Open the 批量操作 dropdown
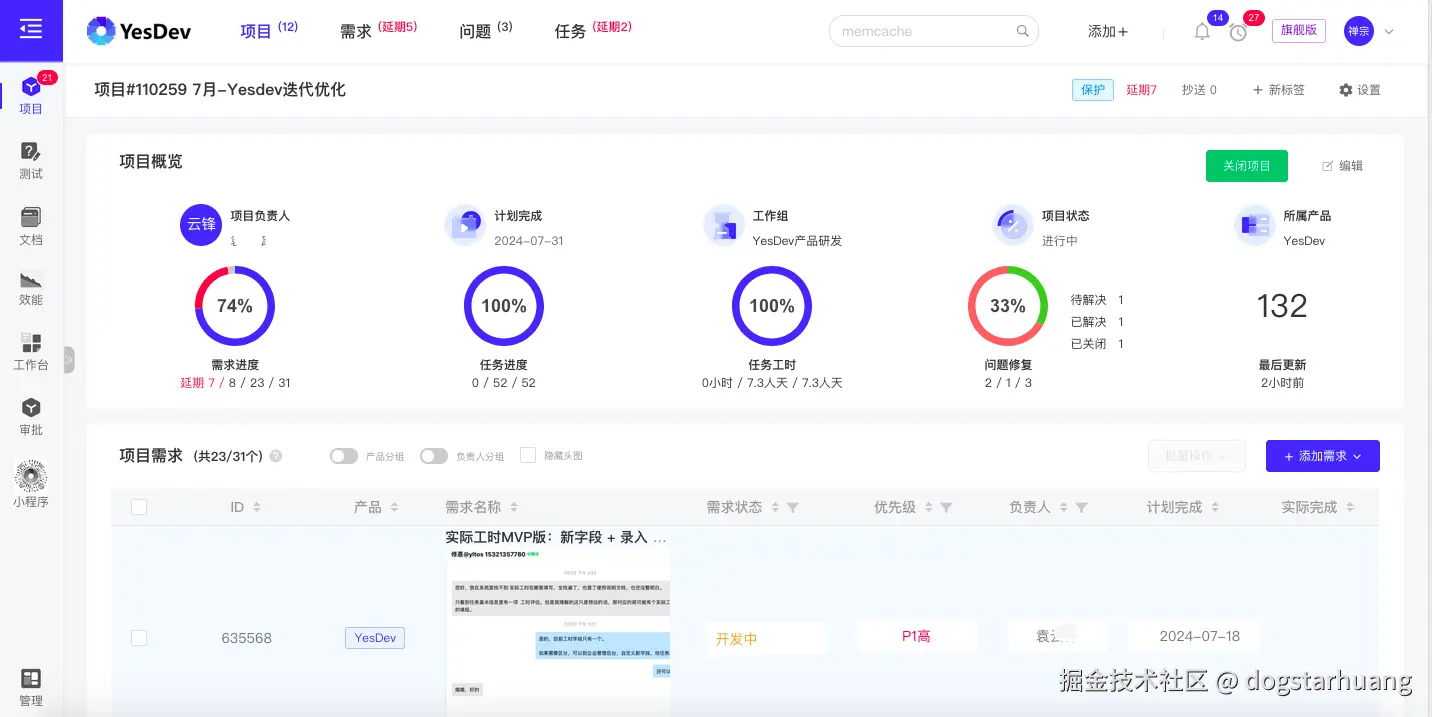This screenshot has width=1432, height=717. (x=1197, y=456)
